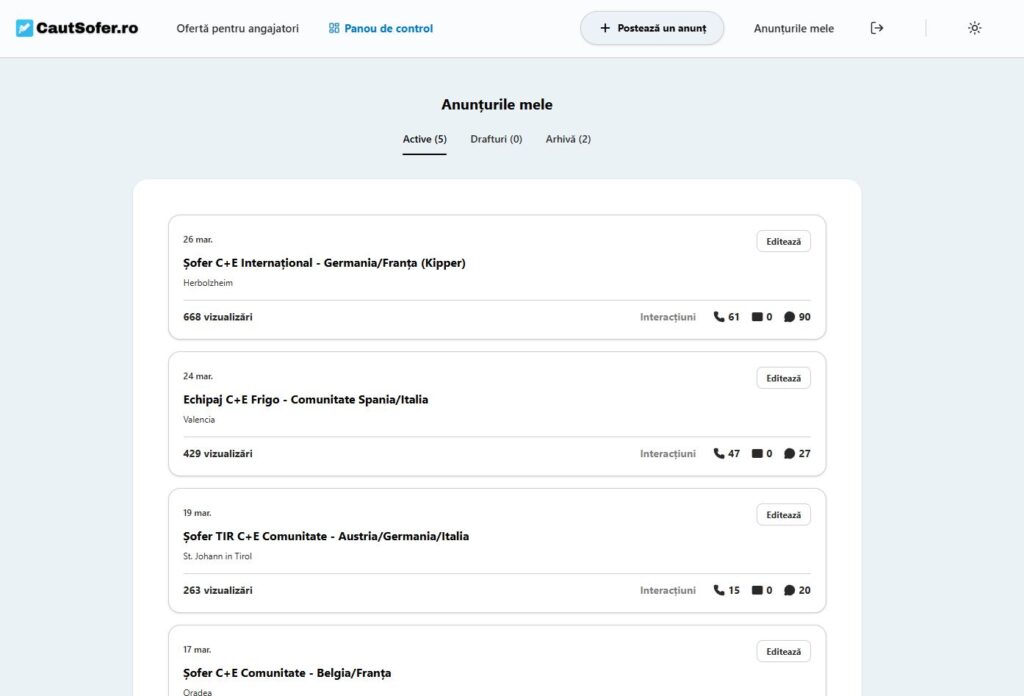Go to Anunțurile mele in header
The height and width of the screenshot is (696, 1024).
[793, 28]
